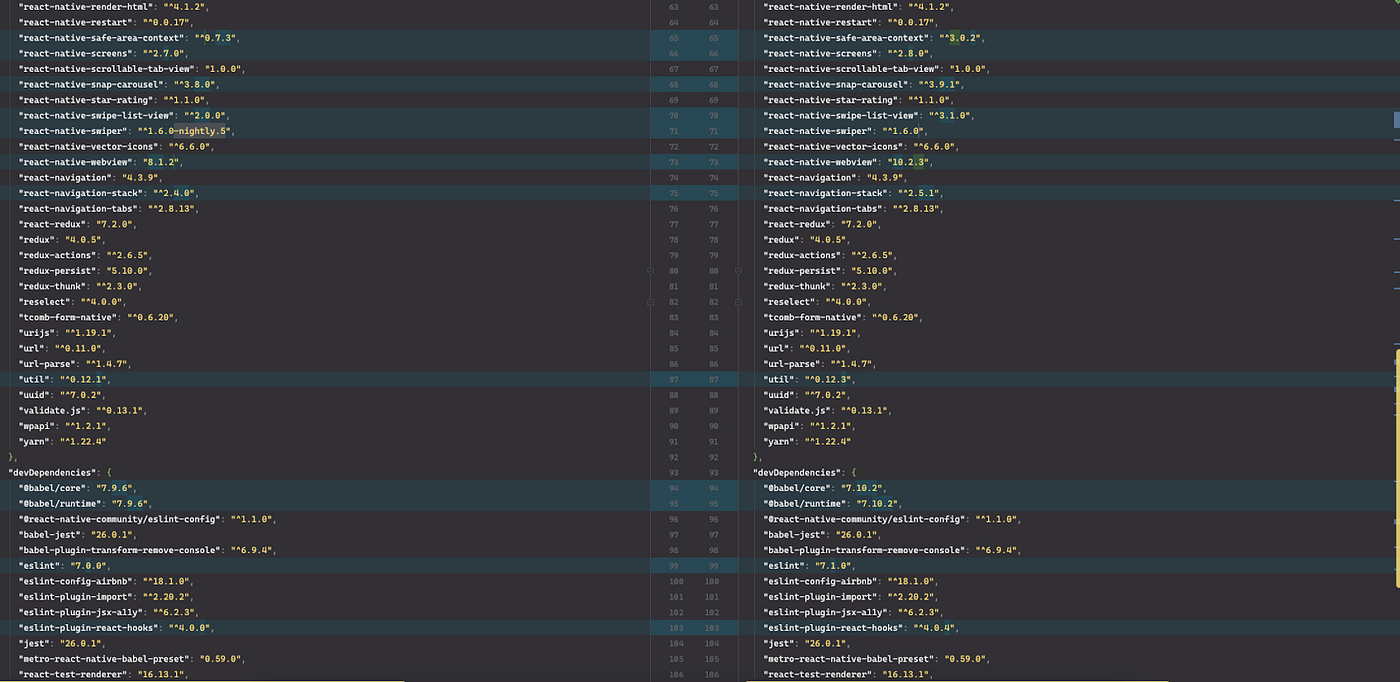Select "url-parse" line in left pane

[74, 364]
